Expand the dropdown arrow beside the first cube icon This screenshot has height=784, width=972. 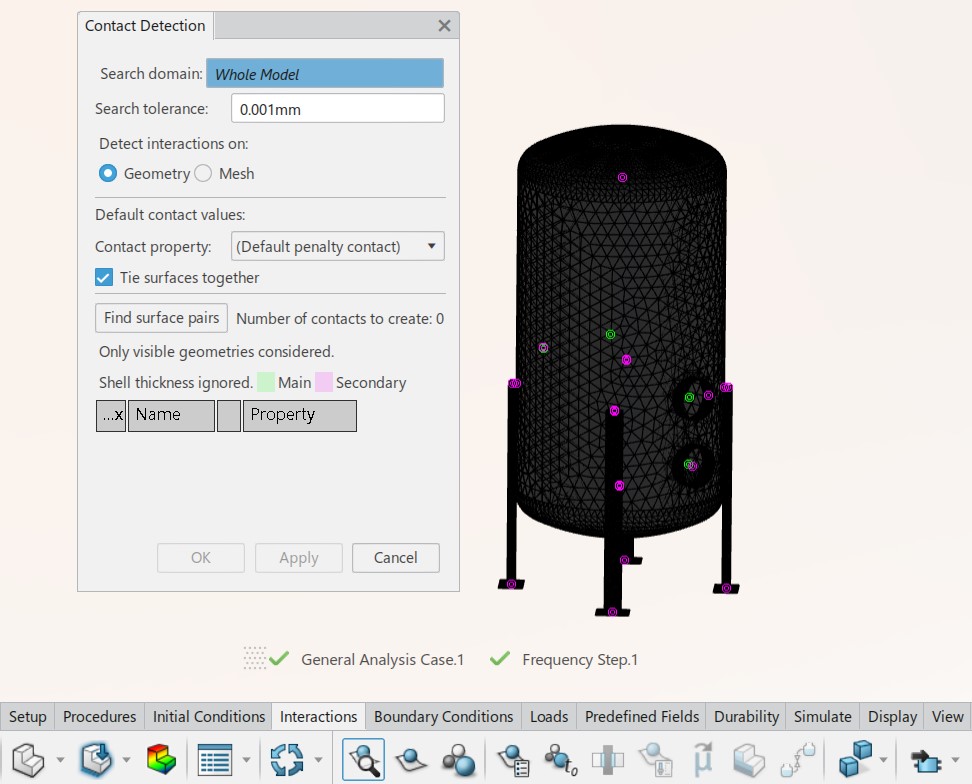60,760
